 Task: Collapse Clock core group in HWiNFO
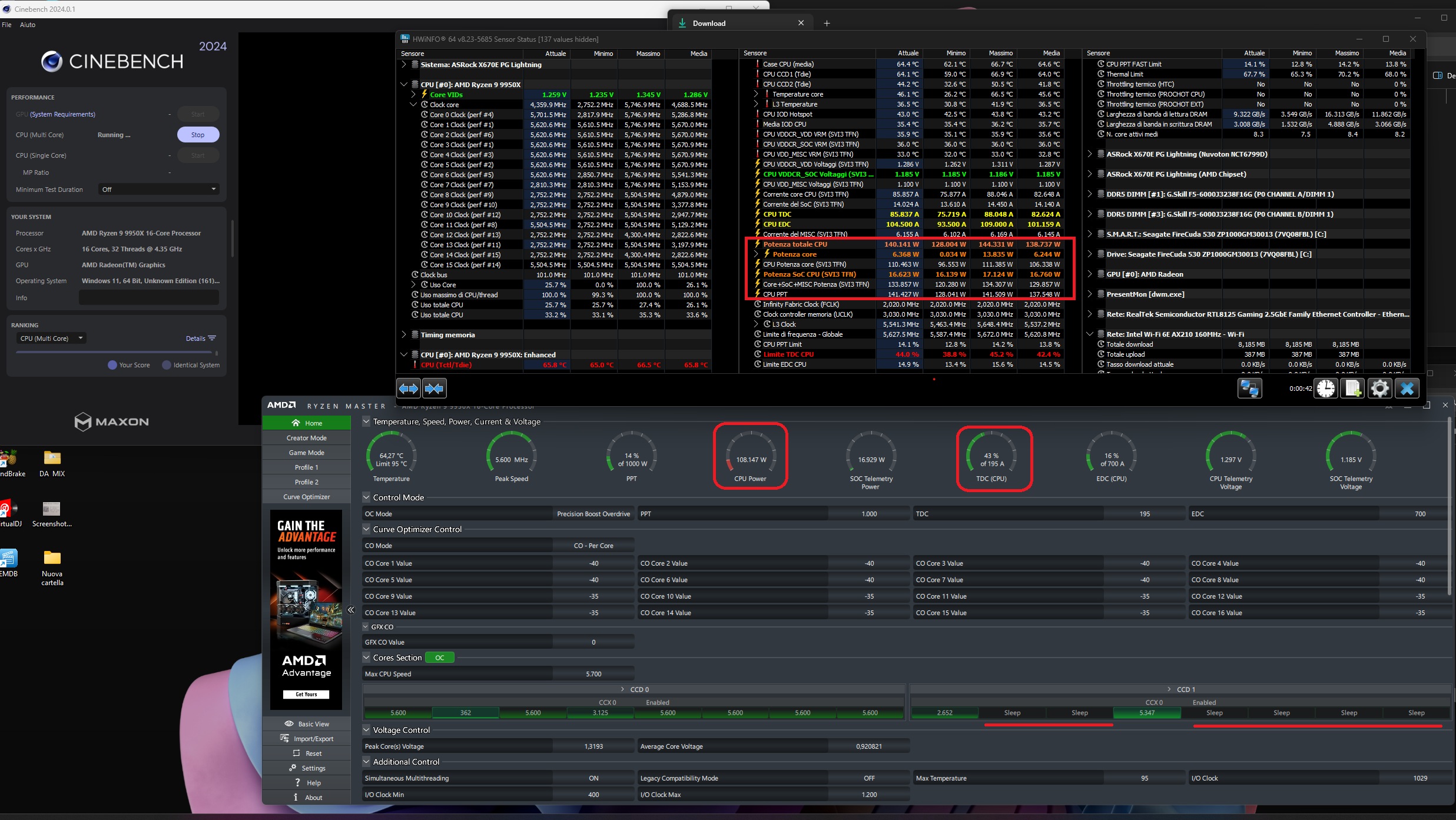(x=413, y=104)
